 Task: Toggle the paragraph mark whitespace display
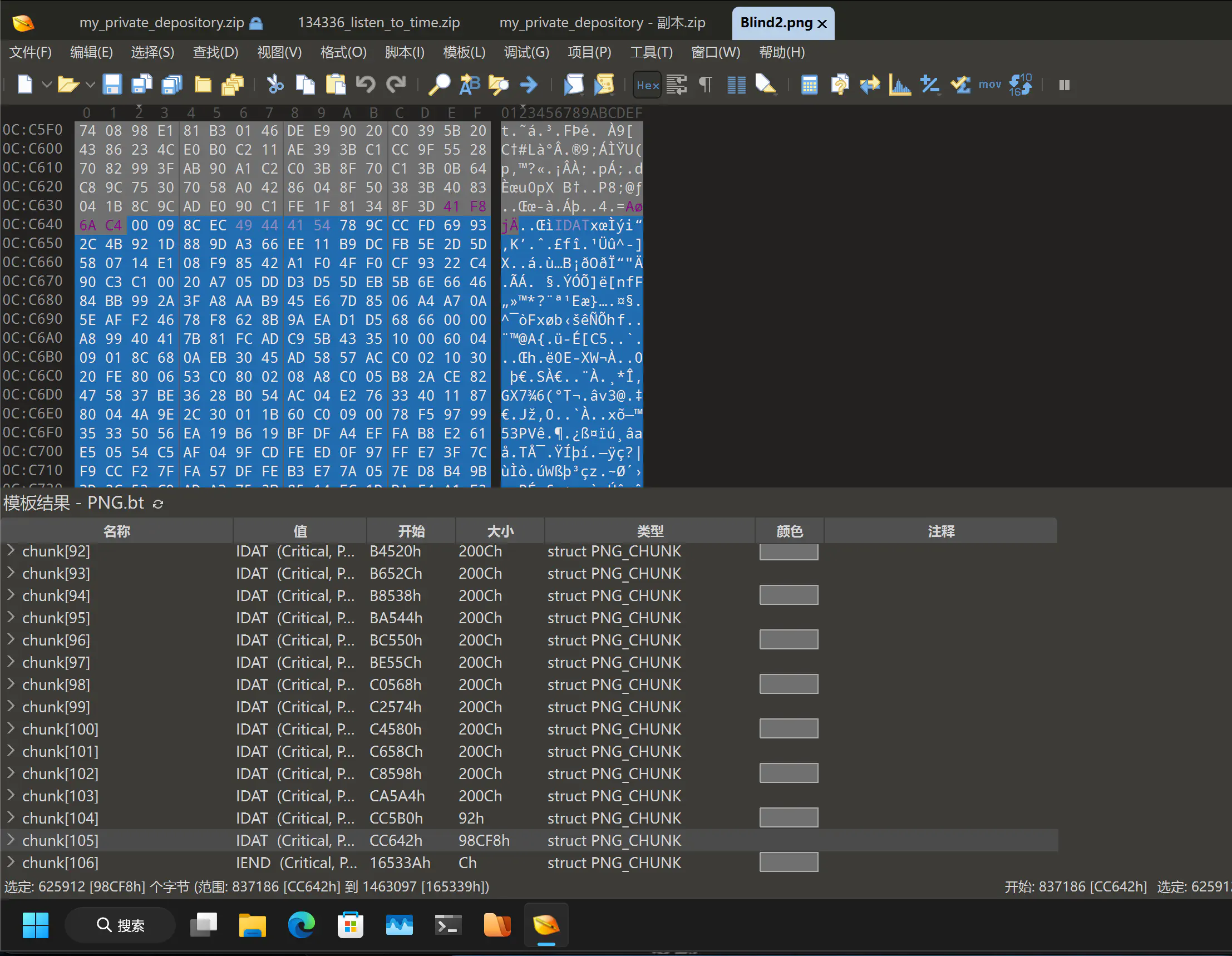[x=706, y=85]
